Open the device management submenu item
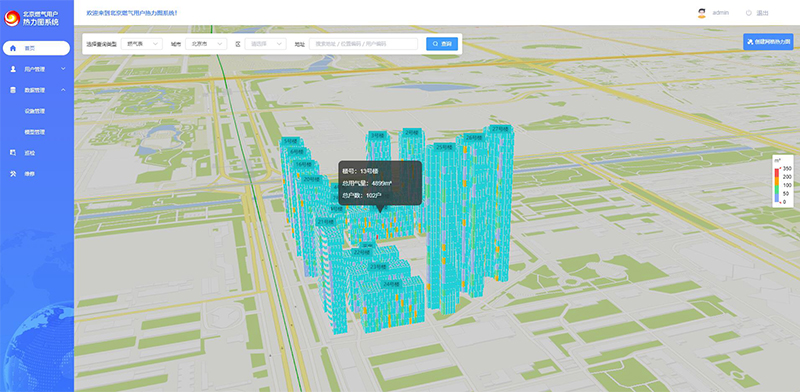 pyautogui.click(x=35, y=111)
